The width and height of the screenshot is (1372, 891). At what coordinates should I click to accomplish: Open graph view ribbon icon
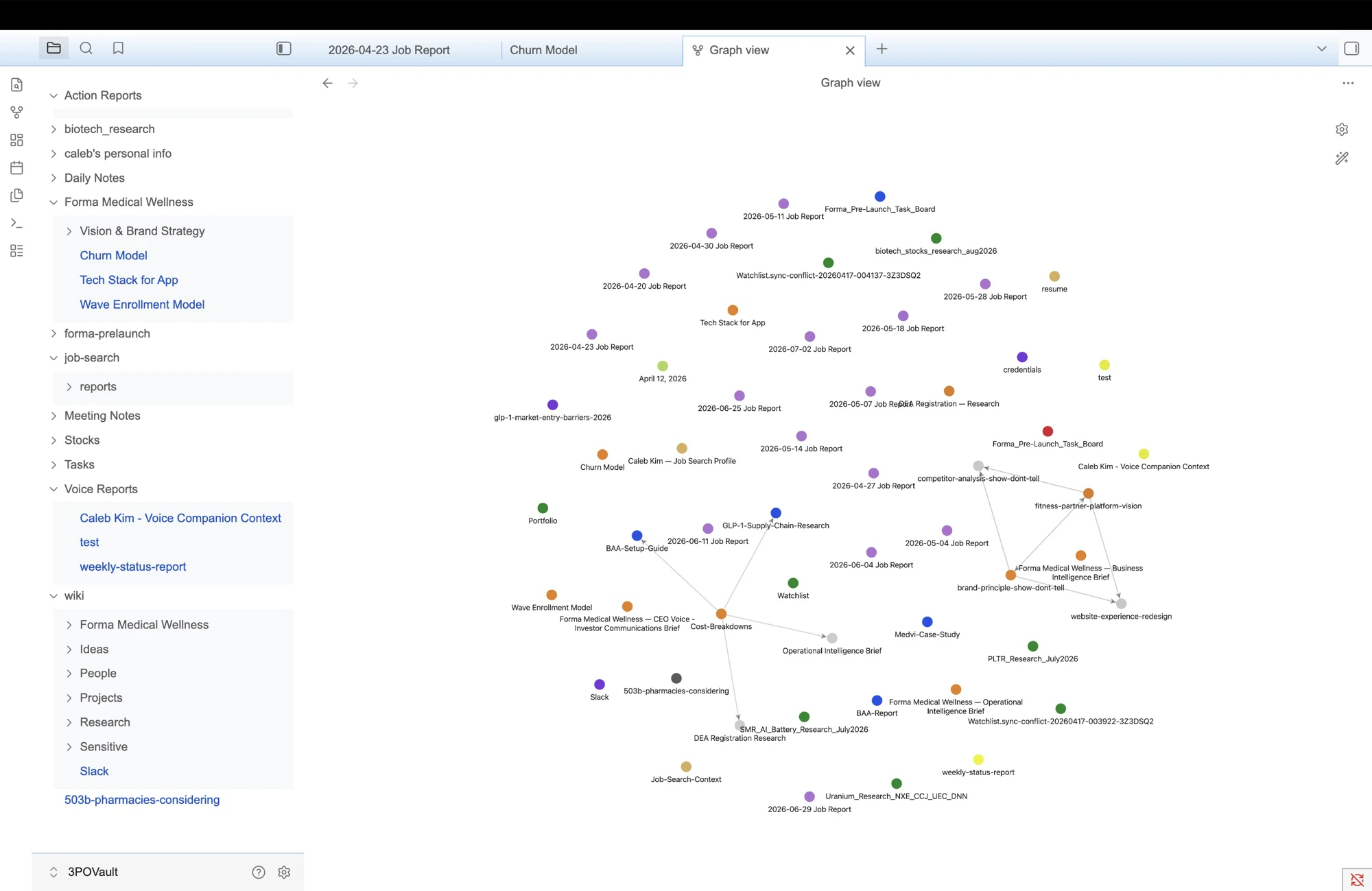[x=17, y=112]
